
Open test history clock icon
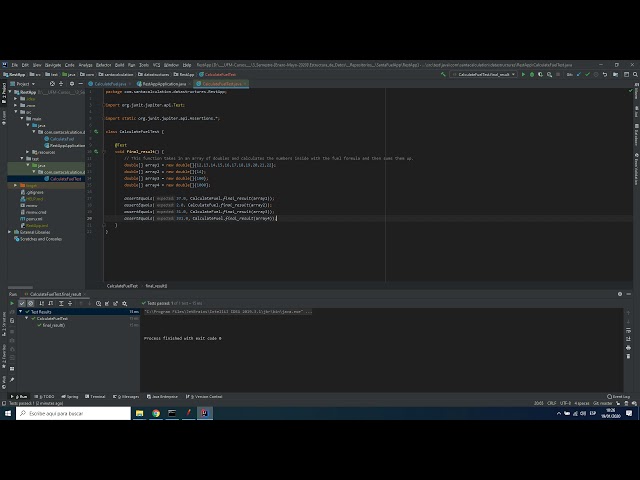tap(98, 303)
